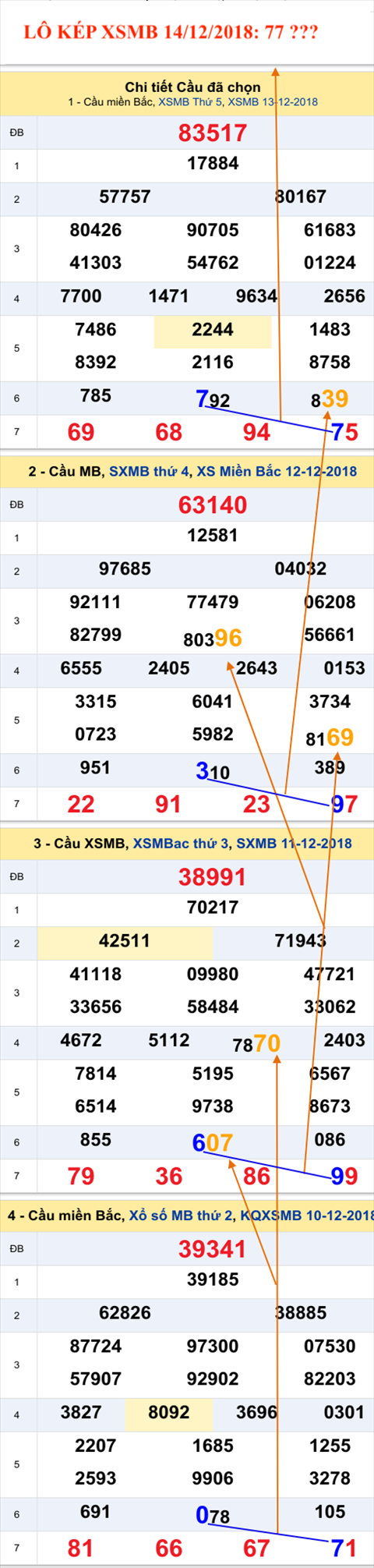Screen dimensions: 374x1568
Task: Select the number 90705
Action: (x=213, y=231)
